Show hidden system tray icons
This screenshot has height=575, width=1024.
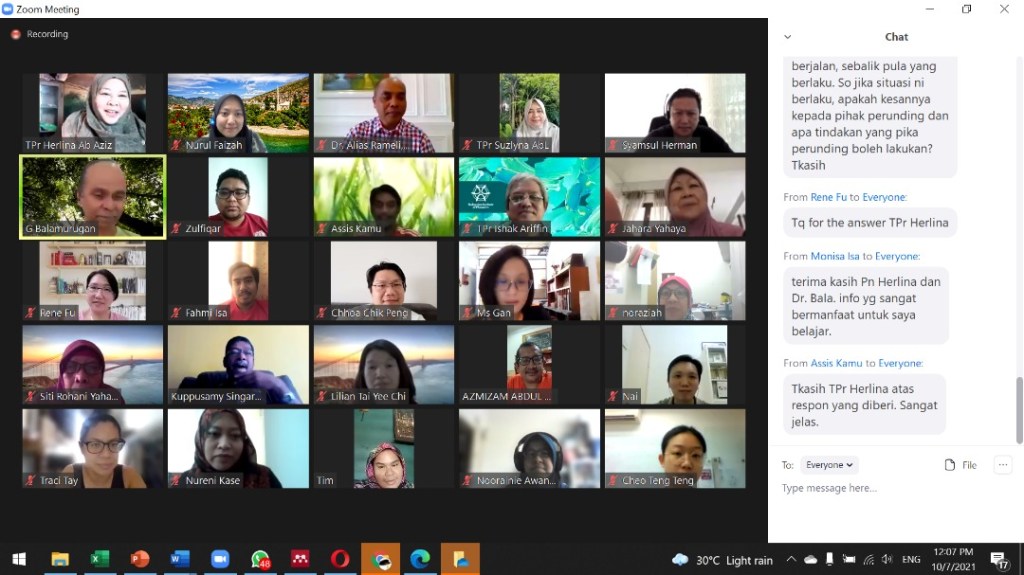791,560
